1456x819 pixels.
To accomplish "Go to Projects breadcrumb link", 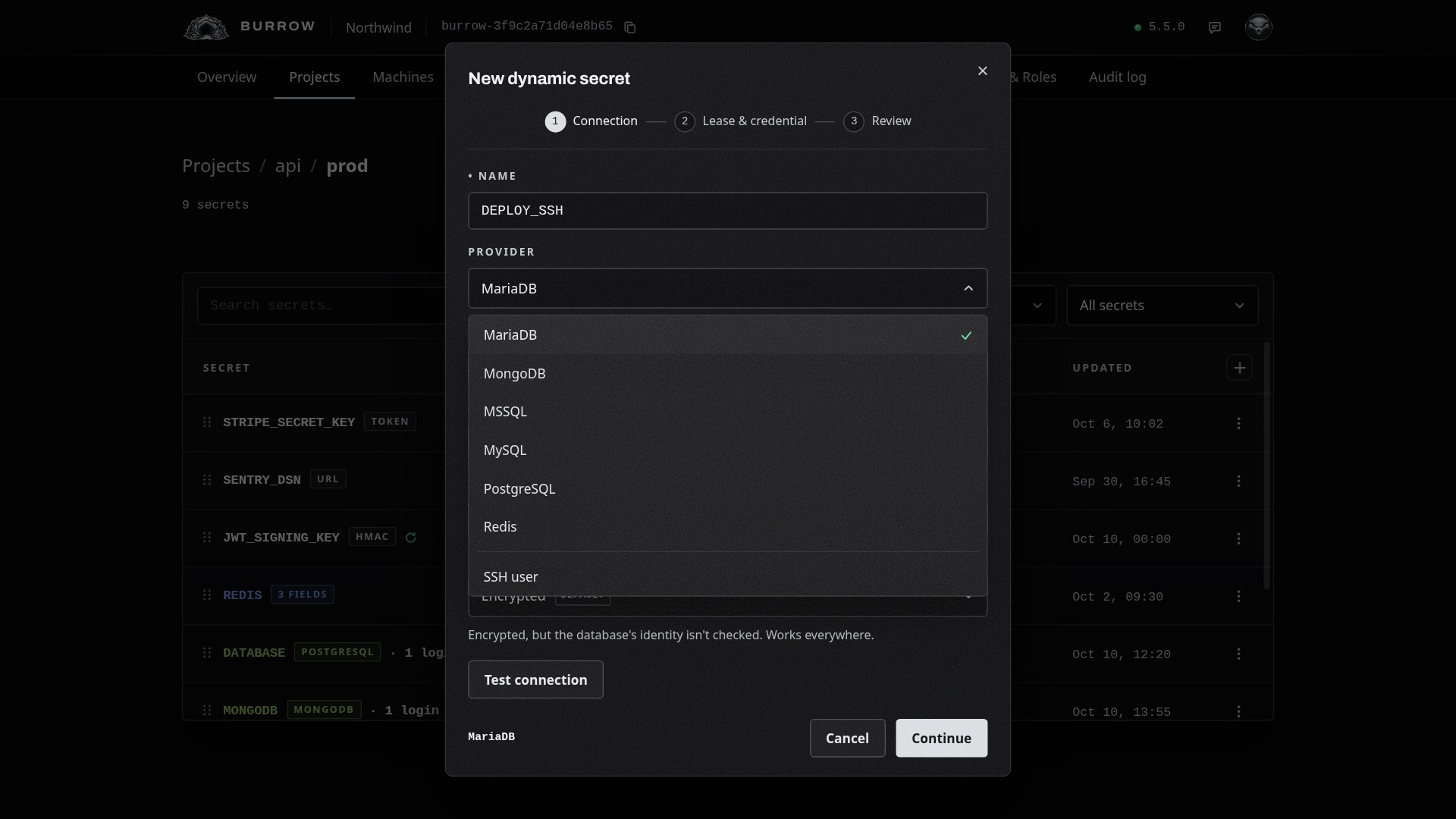I will click(x=216, y=166).
